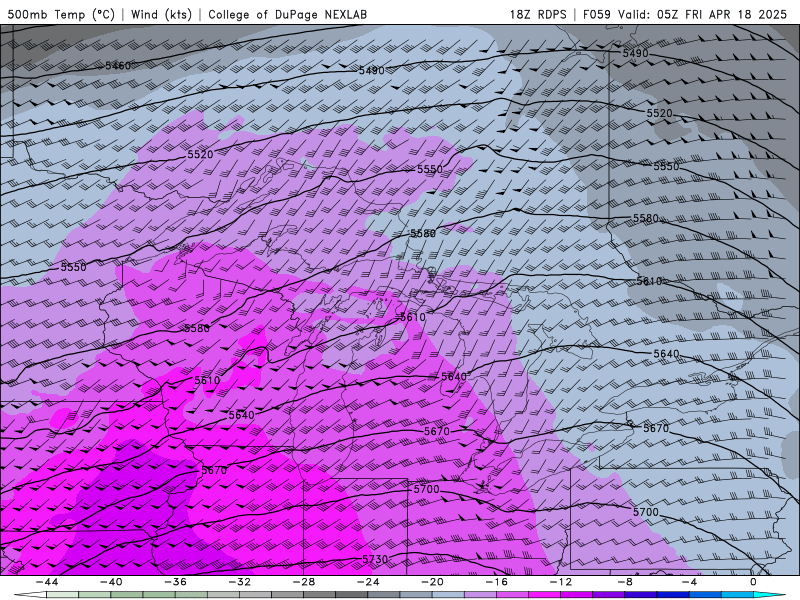
Task: Click 'College of DuPage NEXLAB' header text
Action: [287, 14]
